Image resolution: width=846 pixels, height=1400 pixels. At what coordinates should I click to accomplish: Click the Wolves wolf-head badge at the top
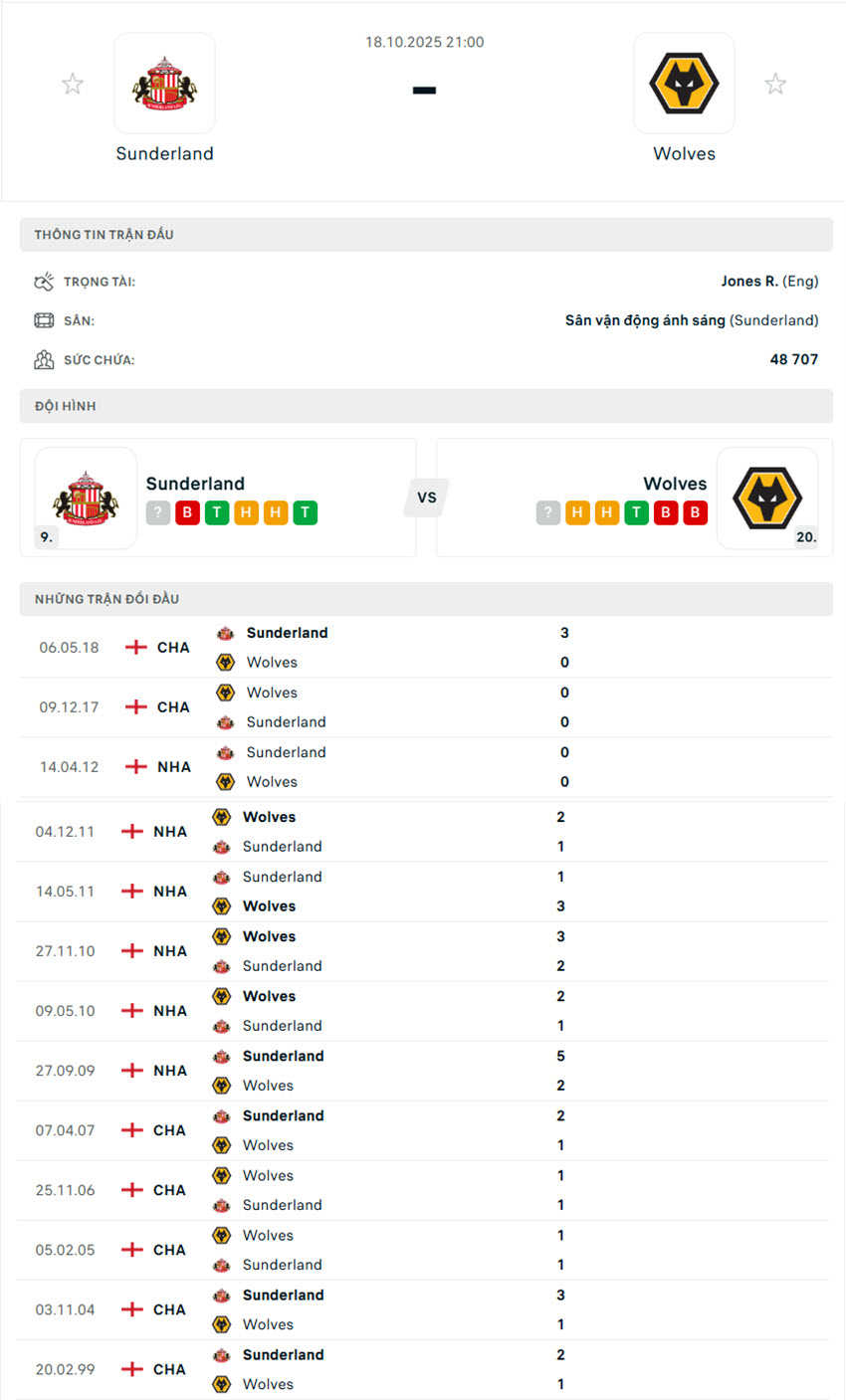point(684,84)
